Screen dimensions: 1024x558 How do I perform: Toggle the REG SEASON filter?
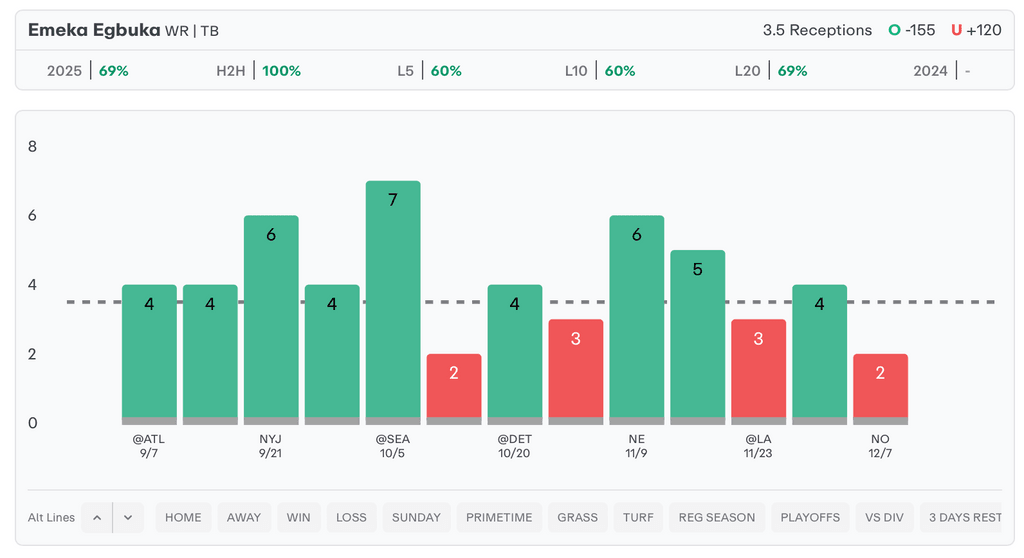point(717,517)
